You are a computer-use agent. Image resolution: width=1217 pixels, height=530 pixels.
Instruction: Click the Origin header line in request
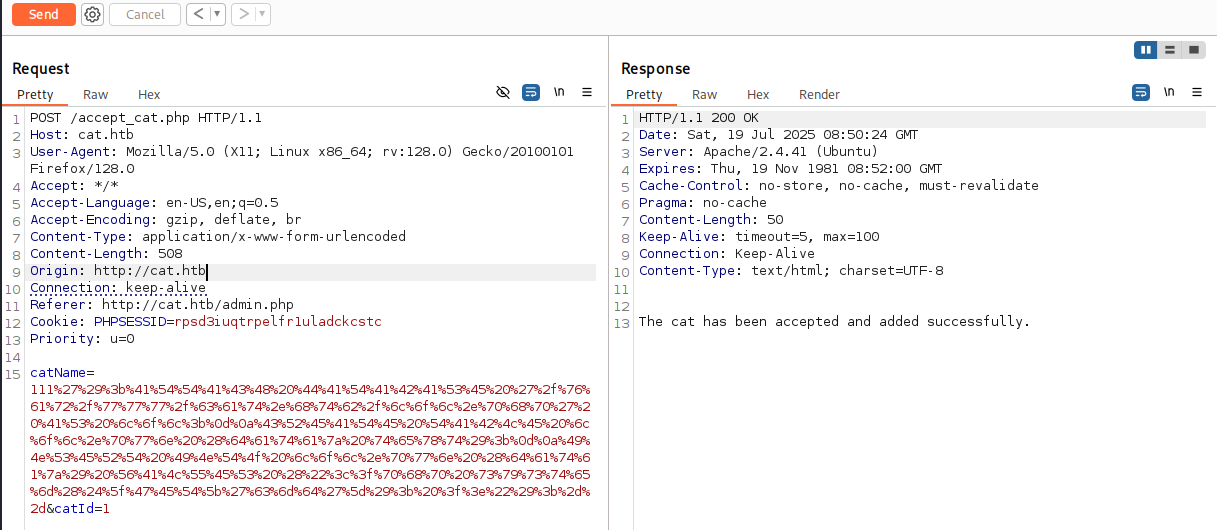coord(118,271)
